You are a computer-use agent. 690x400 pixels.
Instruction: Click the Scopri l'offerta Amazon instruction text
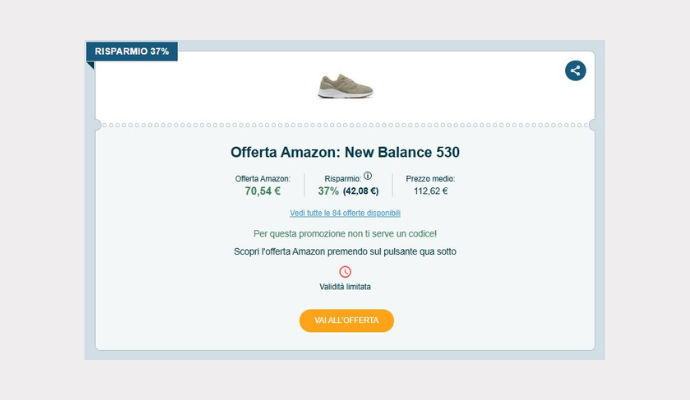345,252
